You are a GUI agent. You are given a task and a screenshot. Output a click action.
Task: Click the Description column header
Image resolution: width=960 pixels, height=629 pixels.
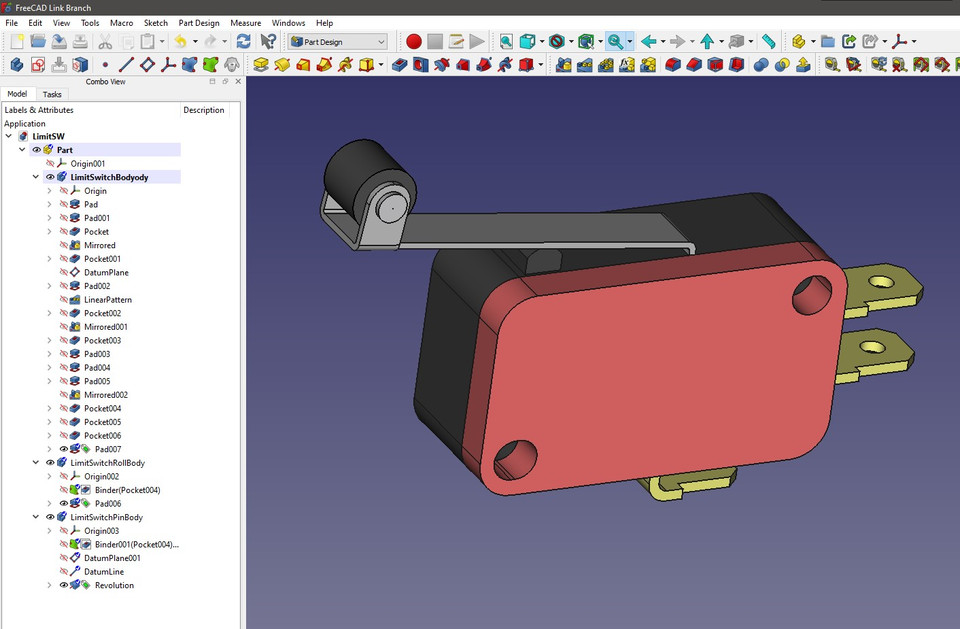pos(204,110)
